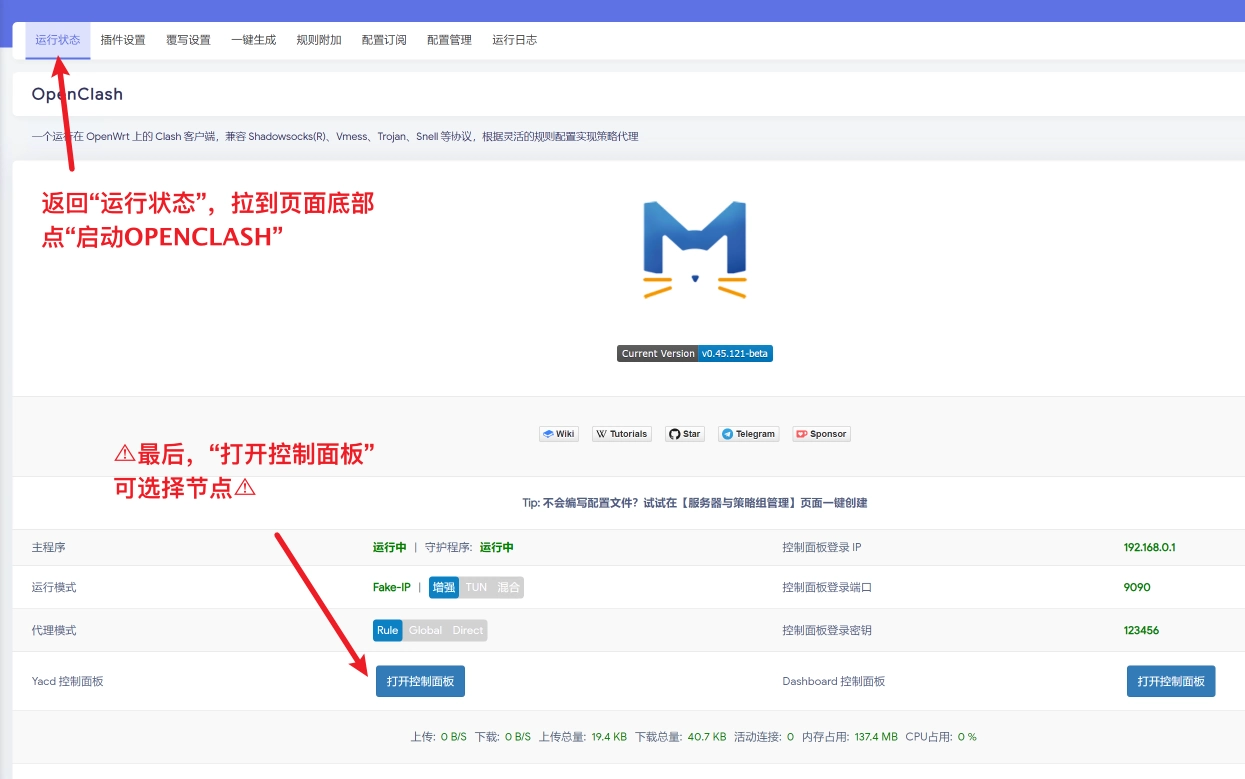This screenshot has width=1245, height=779.
Task: Open the Yacd 打开控制面板 button
Action: 420,682
